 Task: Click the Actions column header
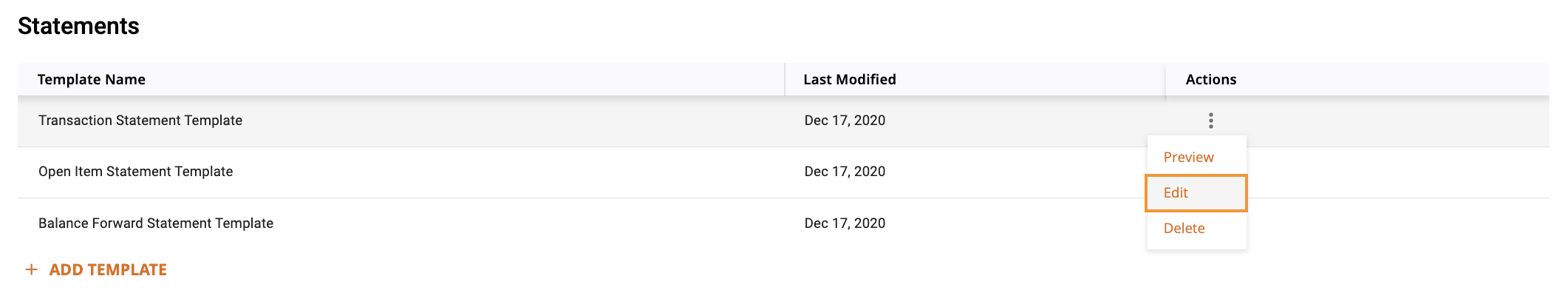(1211, 79)
